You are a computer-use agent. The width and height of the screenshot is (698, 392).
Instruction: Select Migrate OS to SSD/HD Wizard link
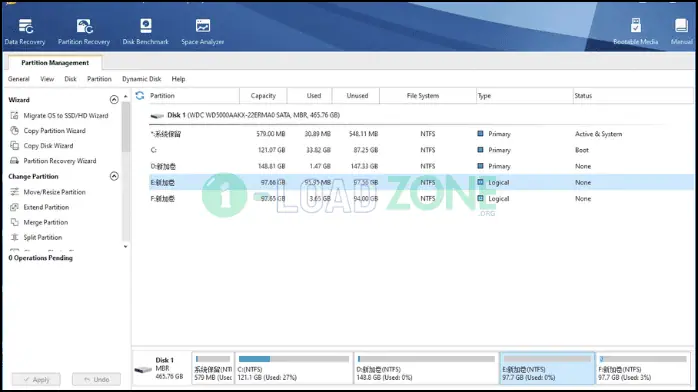(x=66, y=116)
